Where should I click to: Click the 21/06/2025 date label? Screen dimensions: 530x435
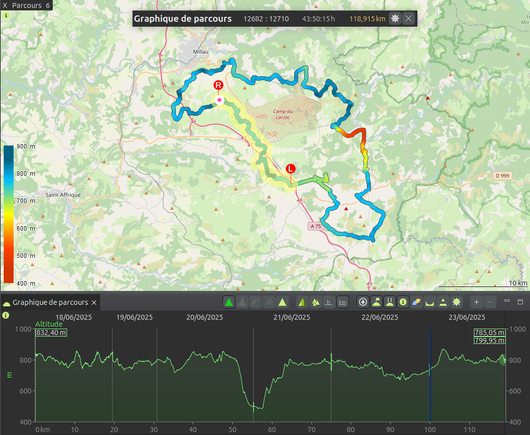(292, 317)
